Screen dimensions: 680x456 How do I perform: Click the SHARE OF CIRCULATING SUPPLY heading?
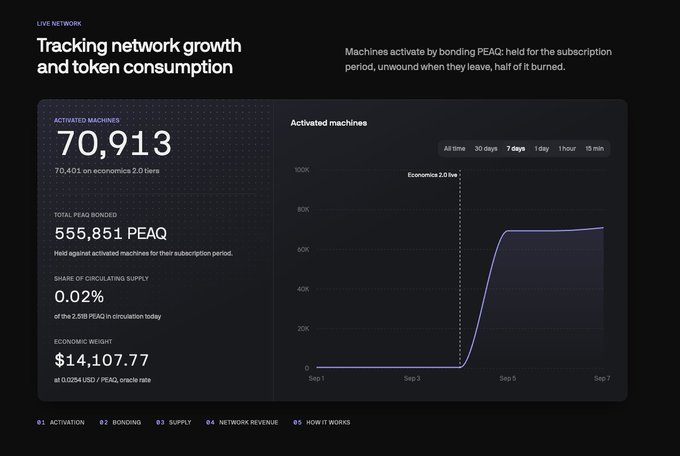tap(101, 278)
